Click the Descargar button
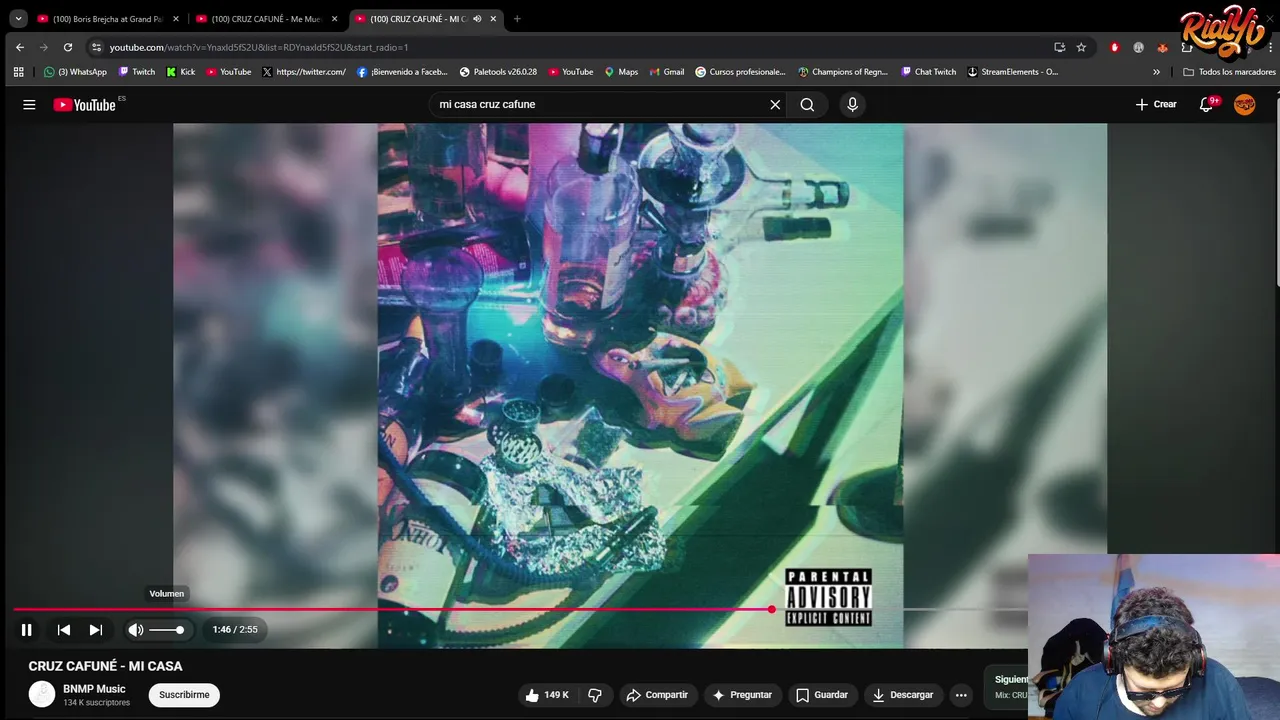 click(903, 695)
